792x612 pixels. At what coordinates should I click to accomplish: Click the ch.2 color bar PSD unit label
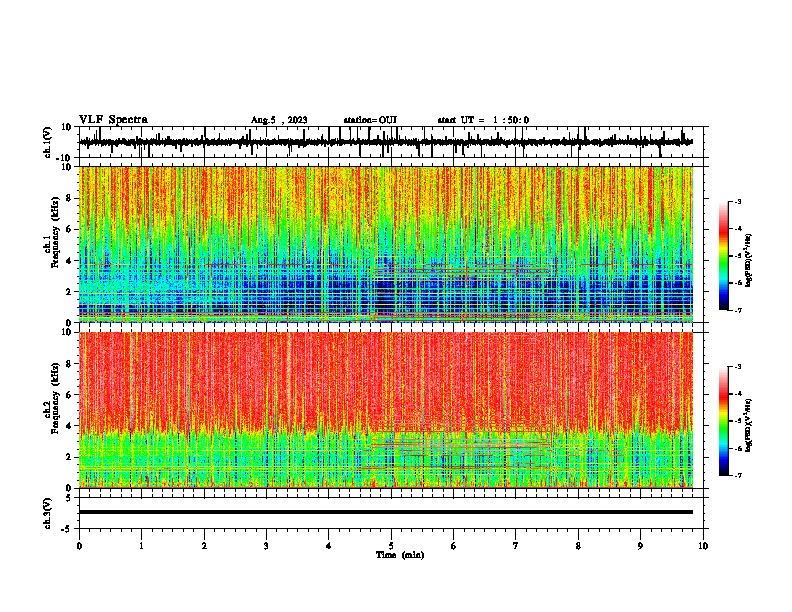point(748,426)
